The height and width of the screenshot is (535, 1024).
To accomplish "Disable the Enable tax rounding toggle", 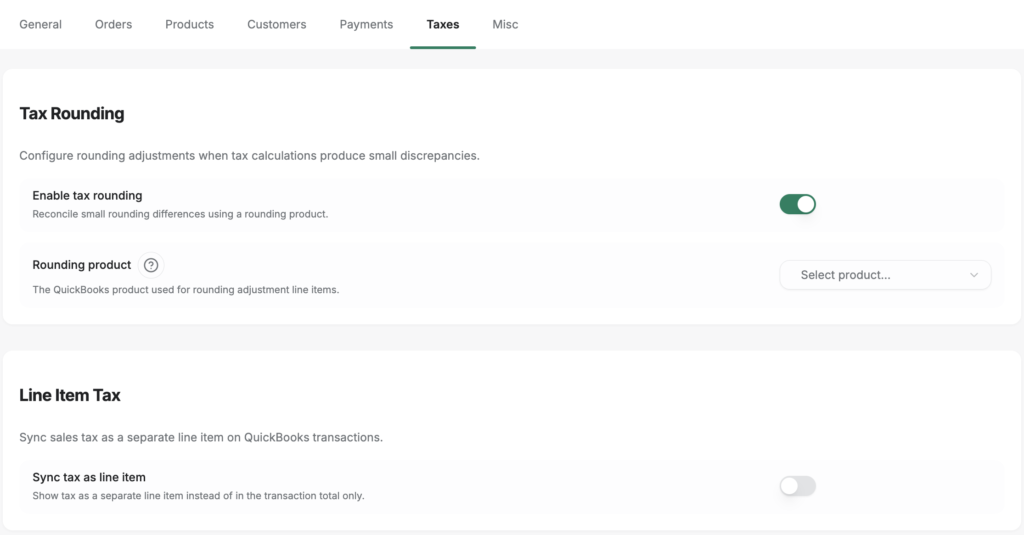I will [x=797, y=204].
